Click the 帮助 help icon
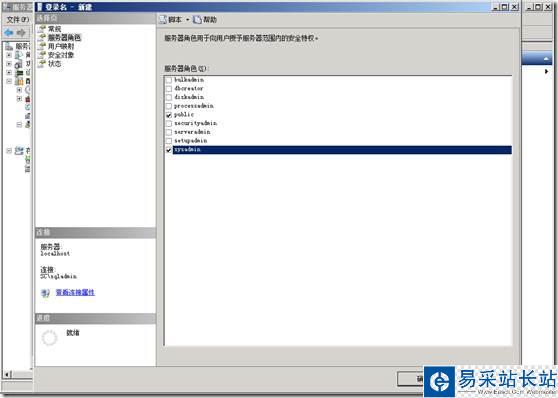Screen dimensions: 558x398 tap(197, 20)
